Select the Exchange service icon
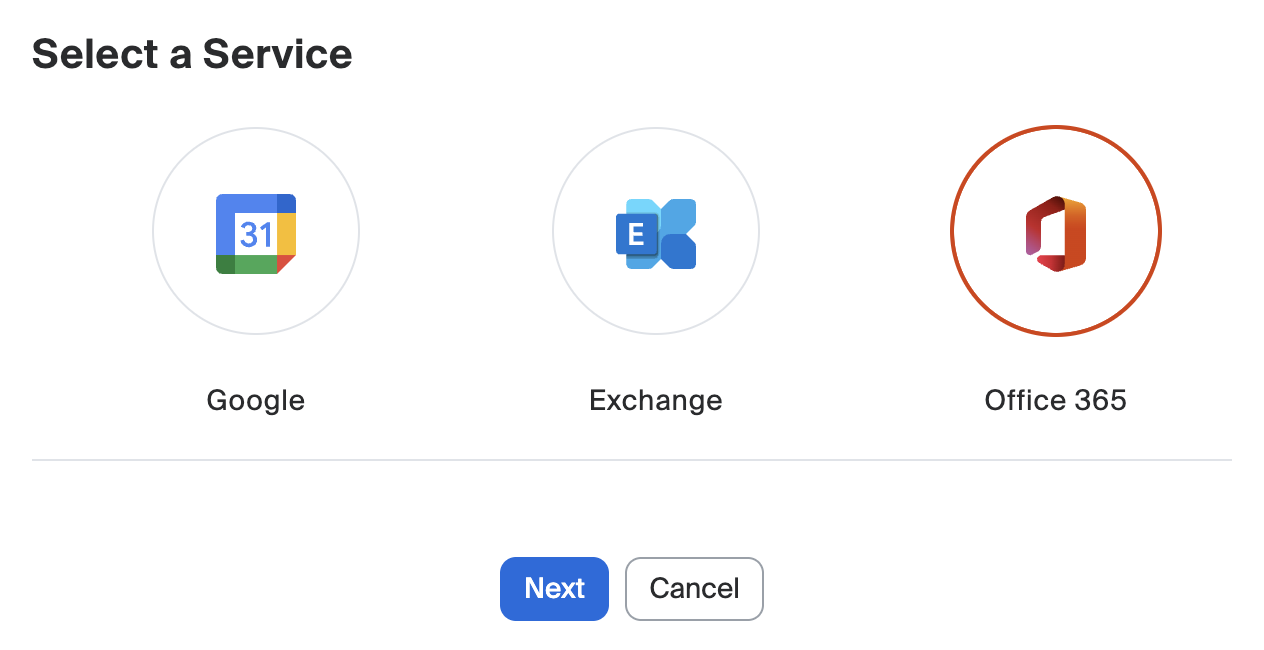Screen dimensions: 1264x650 656,234
